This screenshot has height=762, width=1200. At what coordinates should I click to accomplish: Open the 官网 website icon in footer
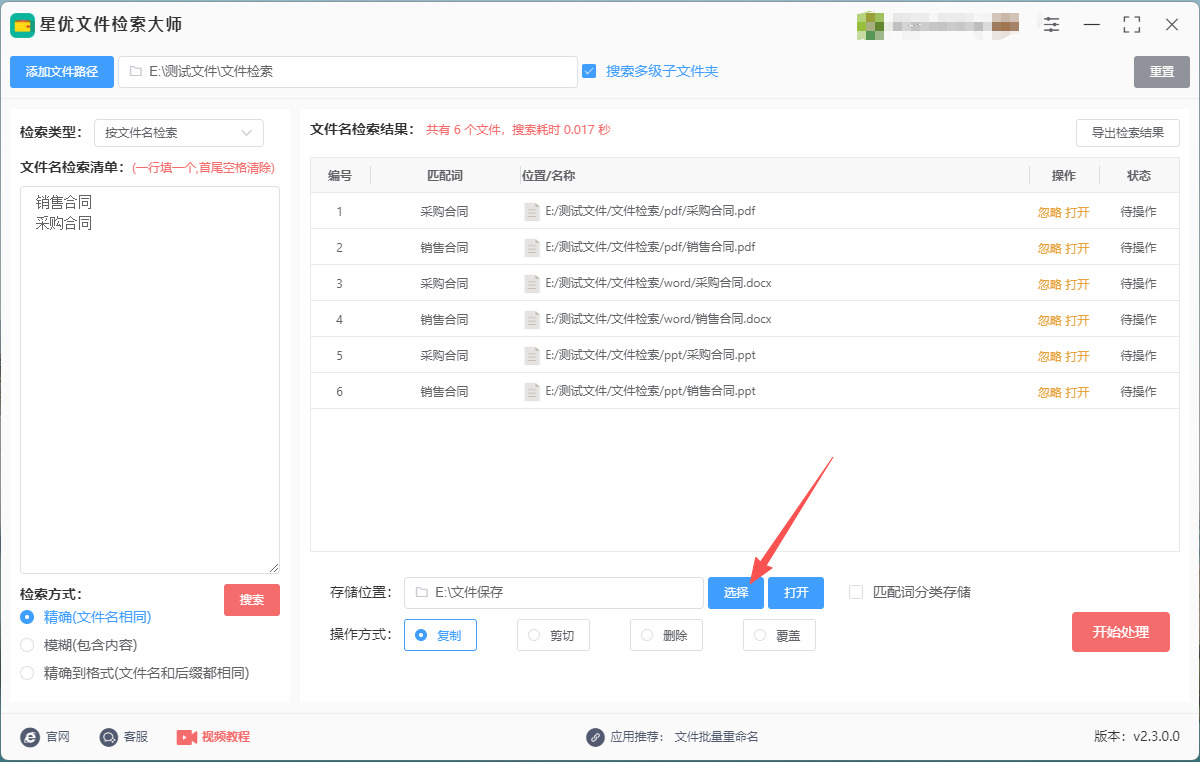click(x=30, y=737)
